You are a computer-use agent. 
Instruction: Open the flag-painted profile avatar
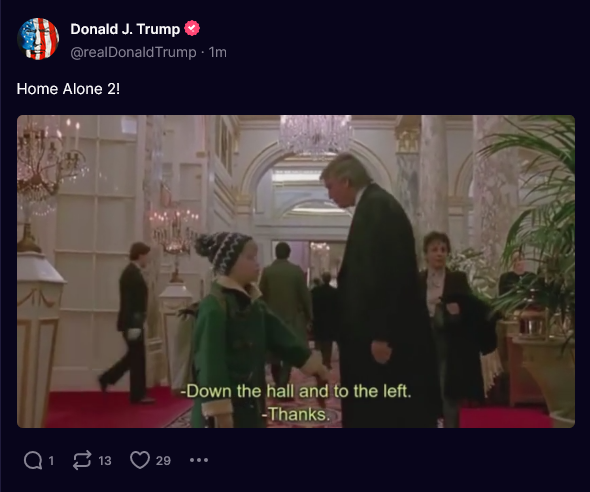coord(38,39)
